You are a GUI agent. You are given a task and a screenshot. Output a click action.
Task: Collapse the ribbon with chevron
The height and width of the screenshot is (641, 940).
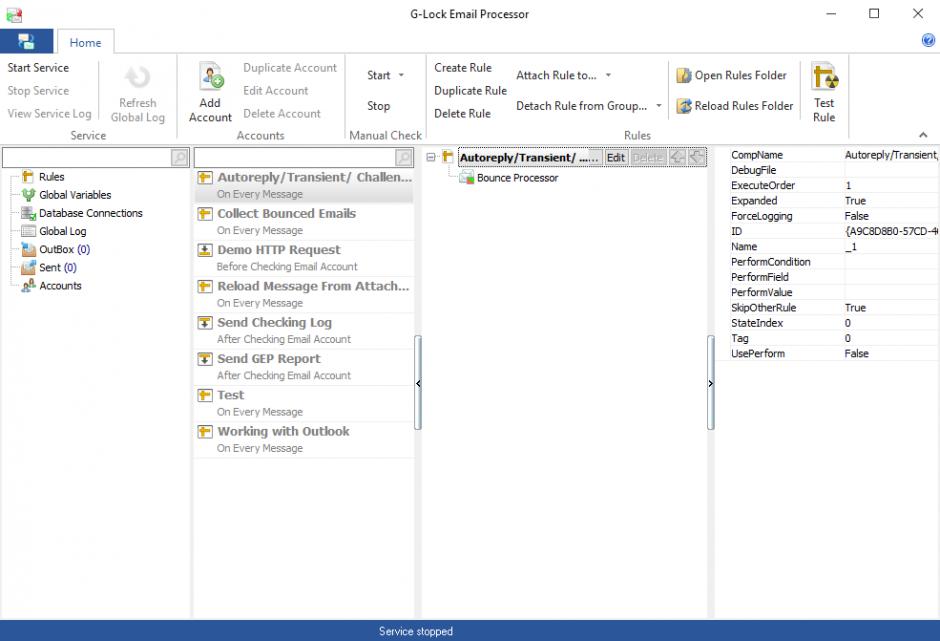[923, 135]
